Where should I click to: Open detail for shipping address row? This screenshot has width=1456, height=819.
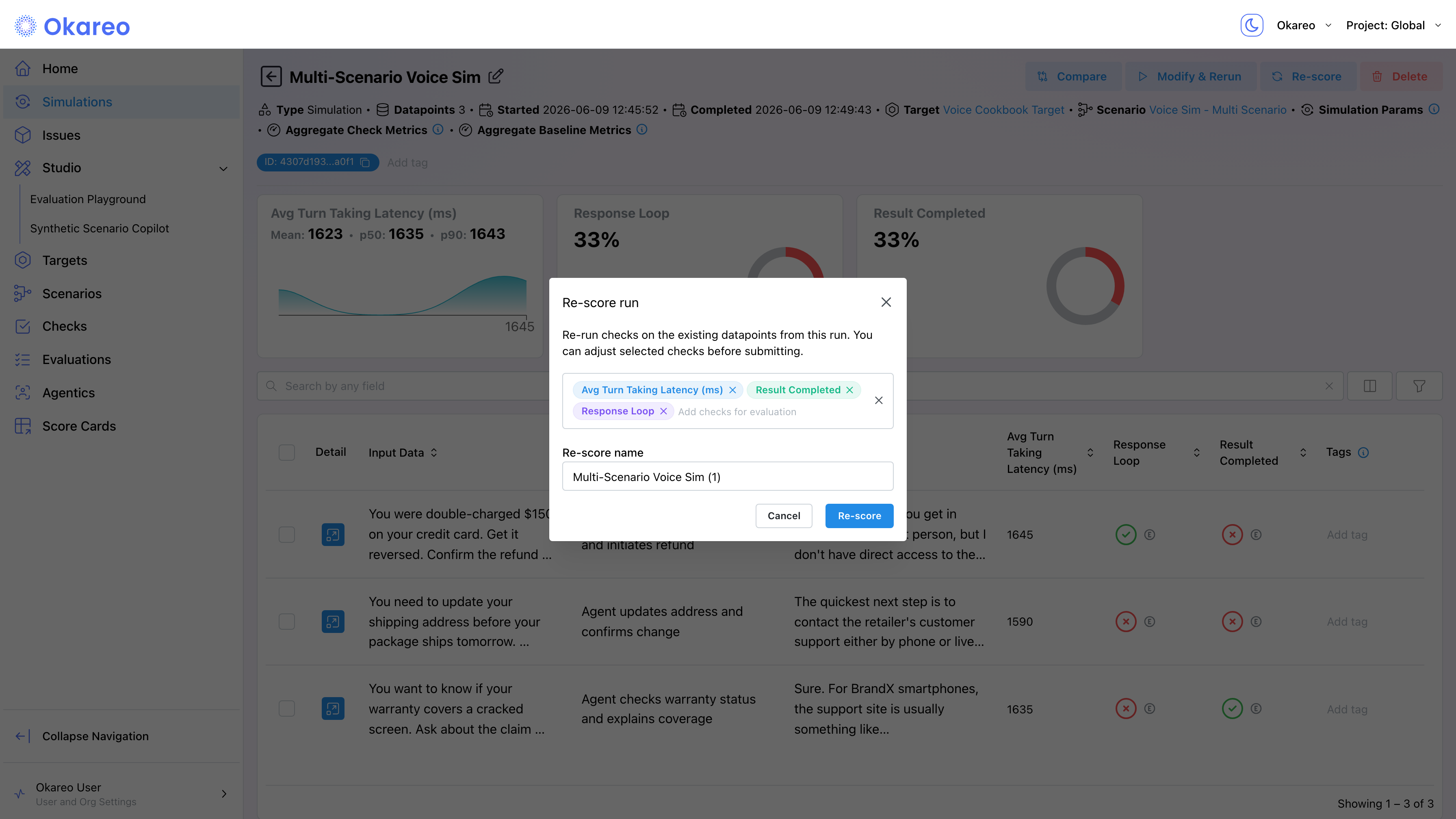pos(333,622)
